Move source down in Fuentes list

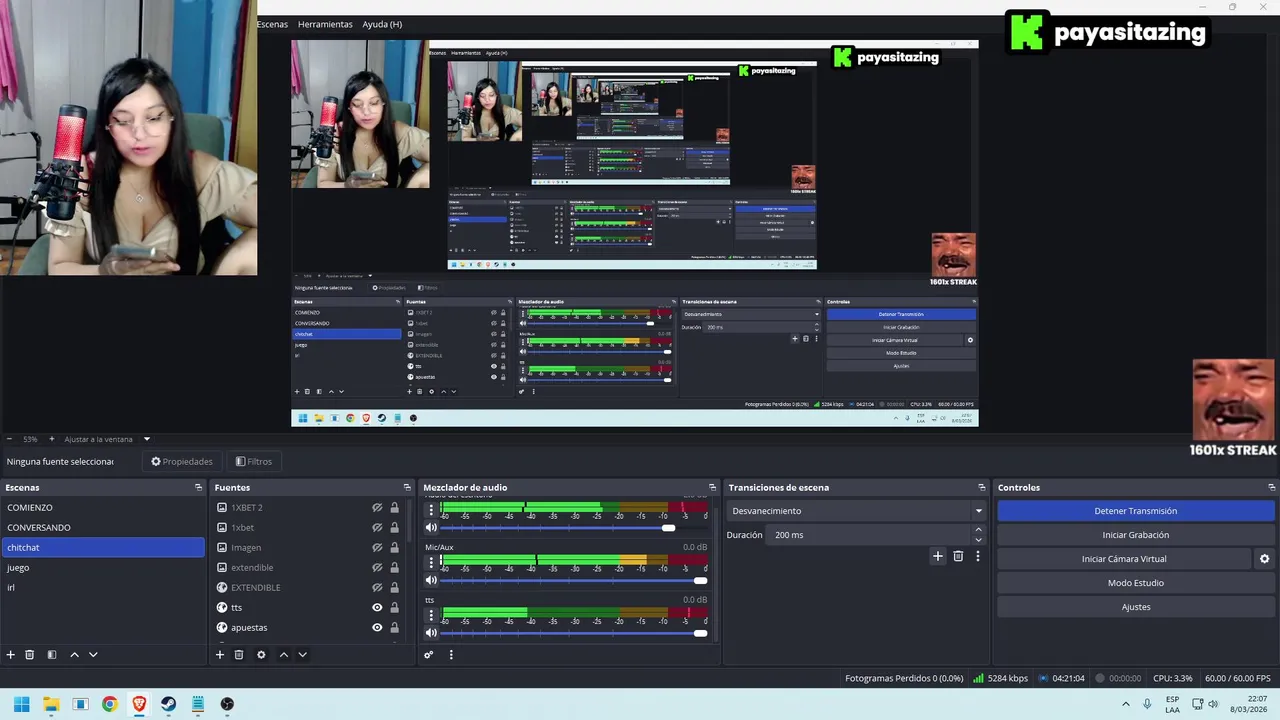pyautogui.click(x=302, y=655)
